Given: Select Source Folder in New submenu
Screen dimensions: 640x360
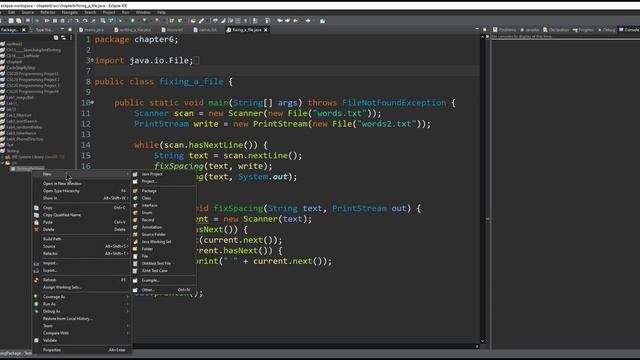Looking at the screenshot, I should point(164,234).
